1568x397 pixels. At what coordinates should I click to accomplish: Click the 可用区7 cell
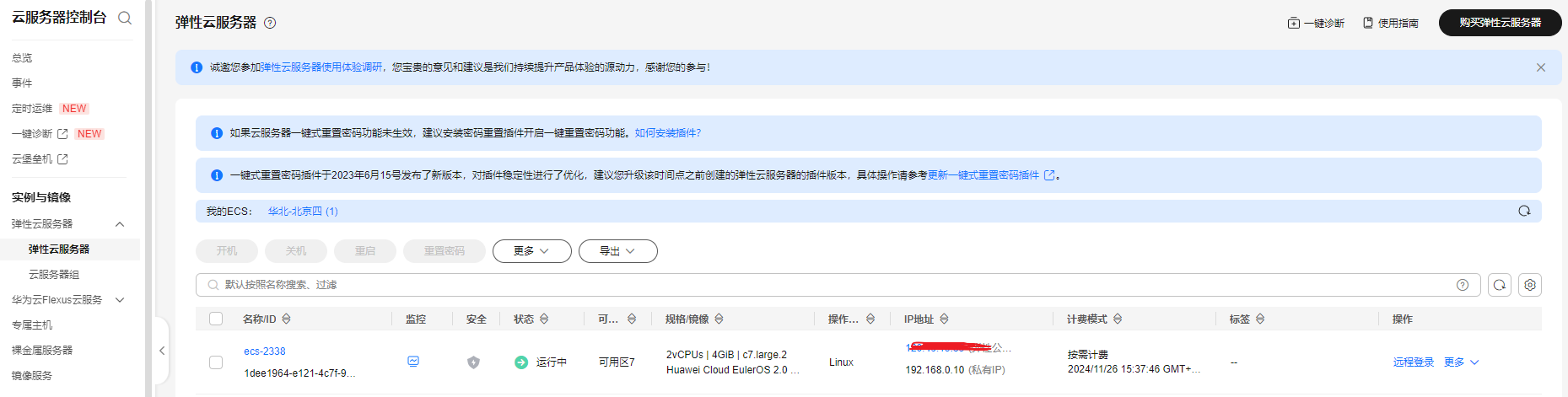pyautogui.click(x=617, y=362)
